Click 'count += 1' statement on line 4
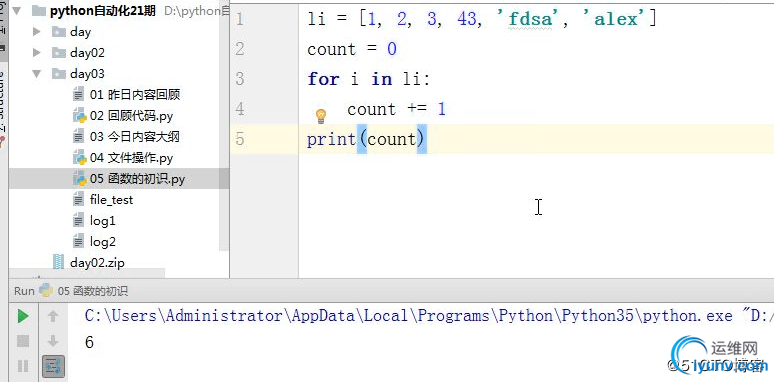Viewport: 774px width, 382px height. click(396, 109)
